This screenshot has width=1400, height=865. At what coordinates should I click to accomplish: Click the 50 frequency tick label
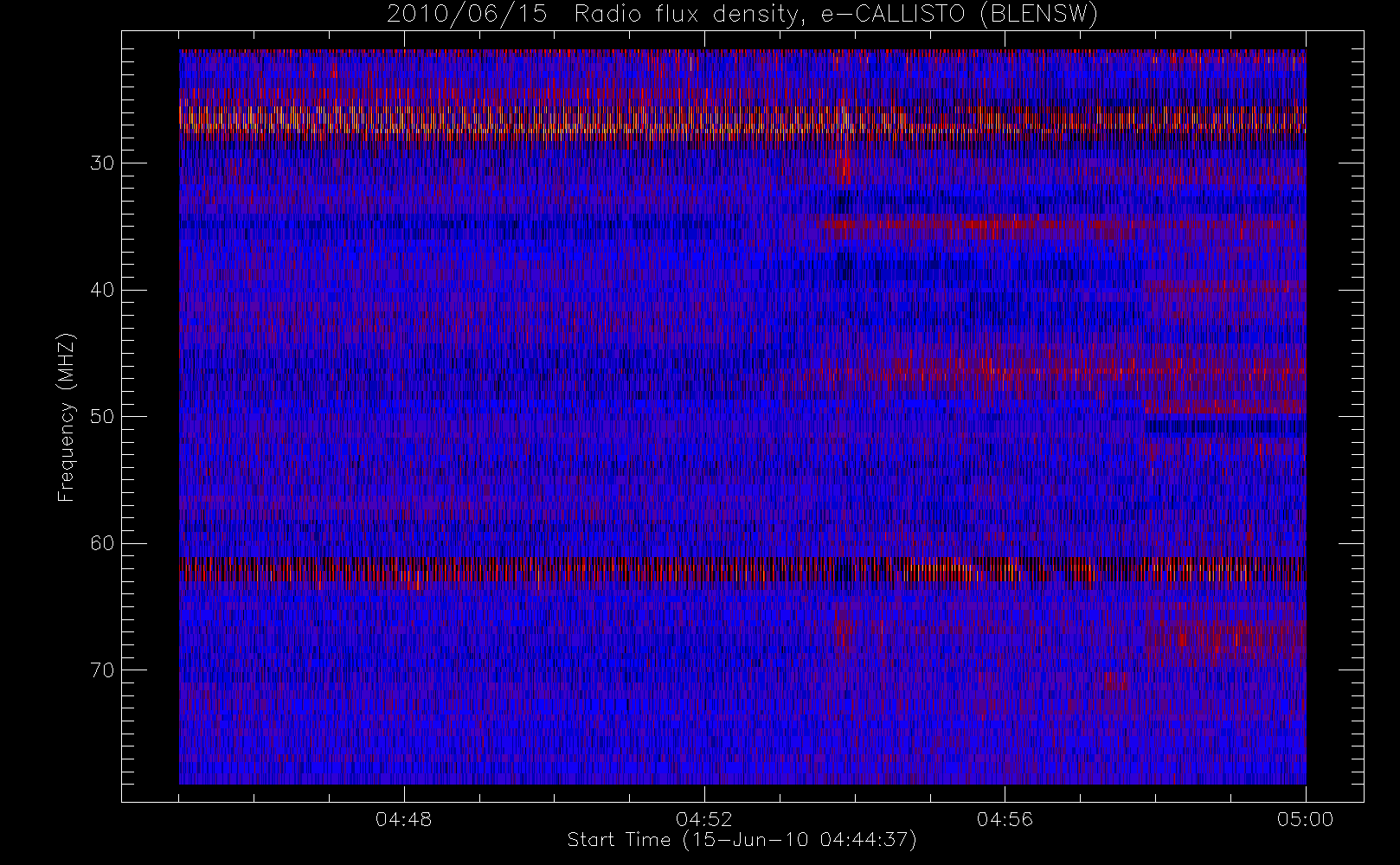tap(102, 416)
